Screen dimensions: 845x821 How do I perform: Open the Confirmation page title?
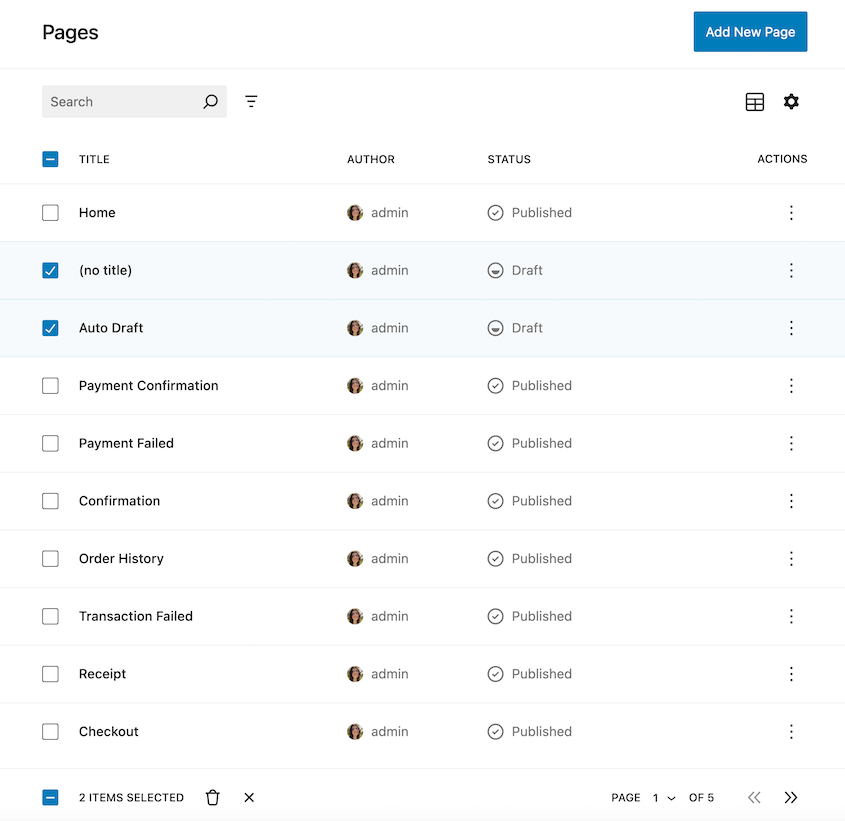tap(120, 501)
